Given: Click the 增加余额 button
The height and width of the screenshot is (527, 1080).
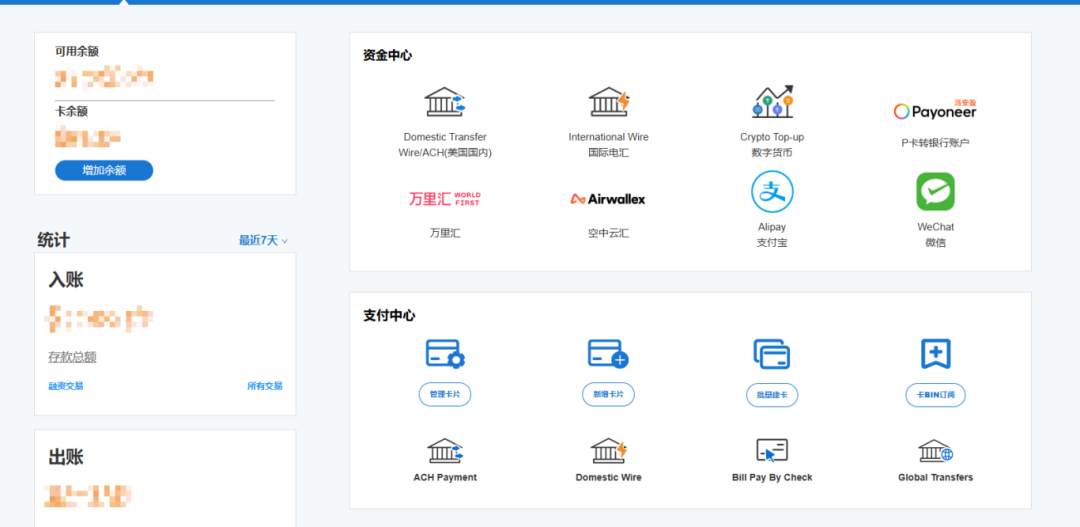Looking at the screenshot, I should point(104,170).
